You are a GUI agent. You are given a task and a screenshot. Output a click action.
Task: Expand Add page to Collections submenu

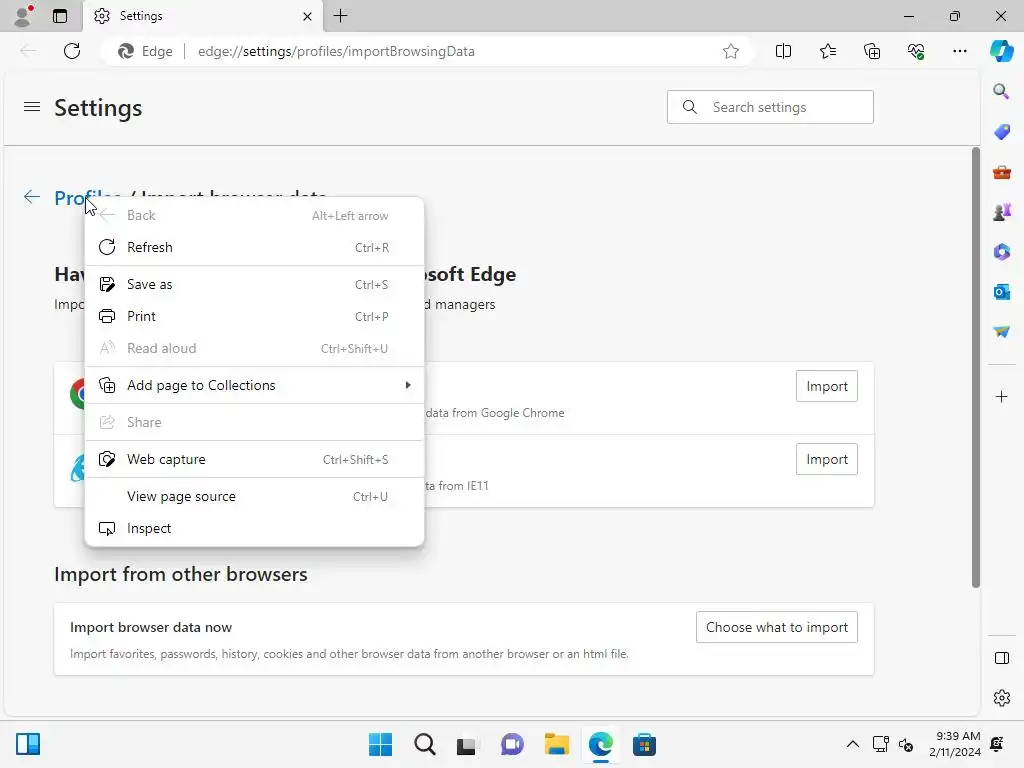[255, 385]
